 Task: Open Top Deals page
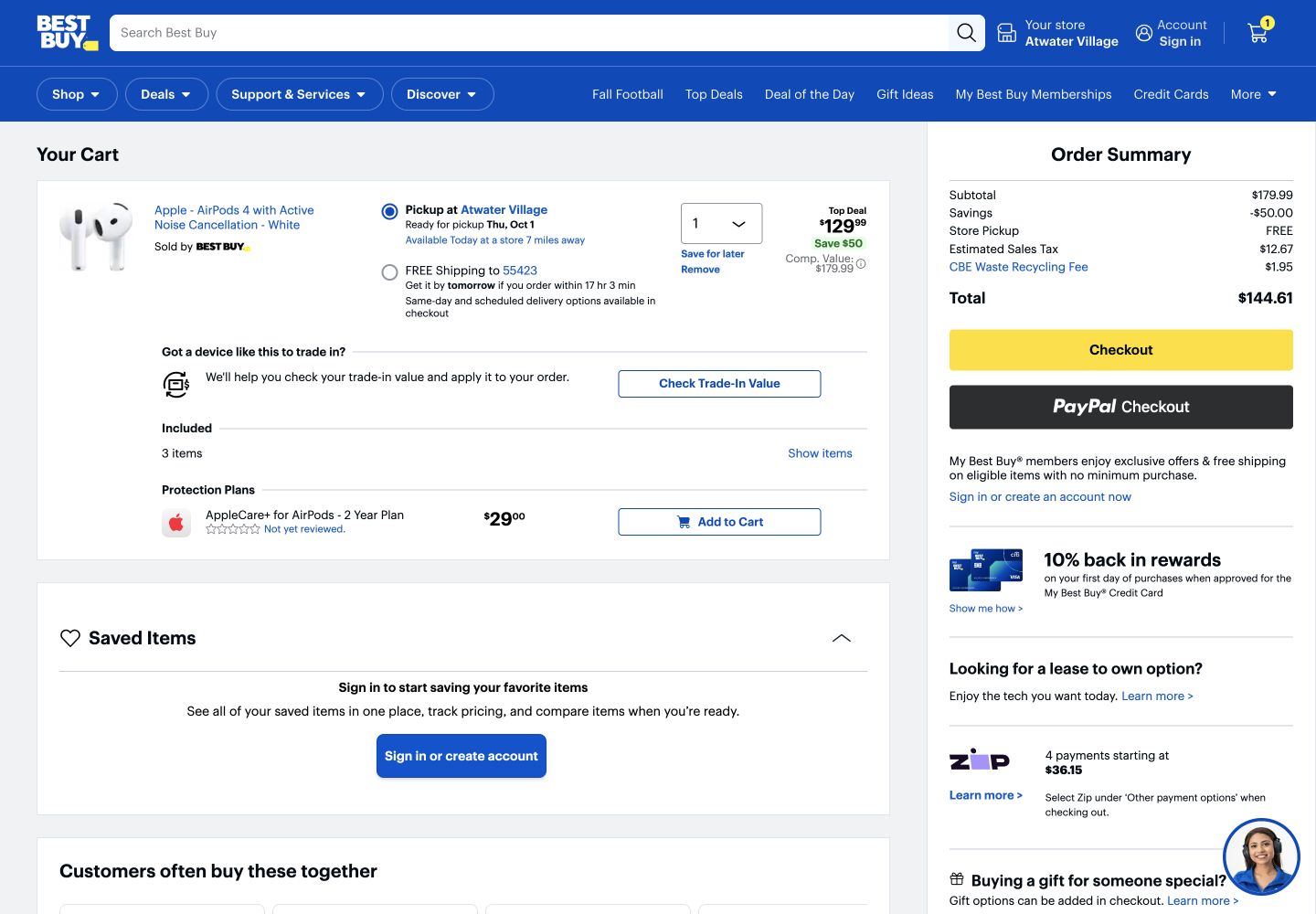click(714, 94)
